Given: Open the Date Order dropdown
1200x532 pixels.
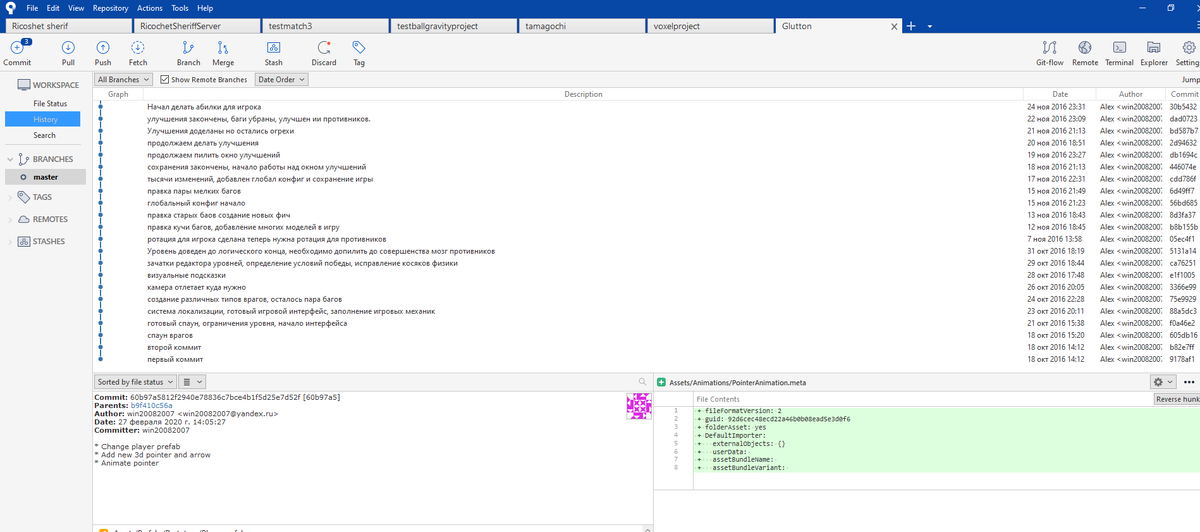Looking at the screenshot, I should [x=281, y=79].
